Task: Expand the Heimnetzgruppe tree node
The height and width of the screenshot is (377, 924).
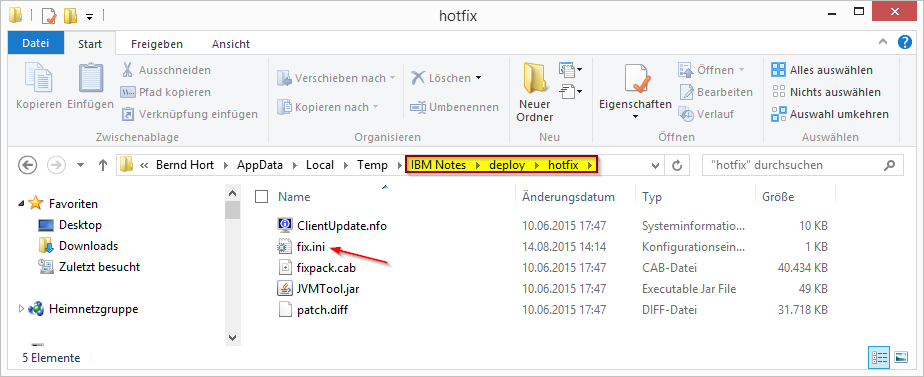Action: tap(21, 308)
